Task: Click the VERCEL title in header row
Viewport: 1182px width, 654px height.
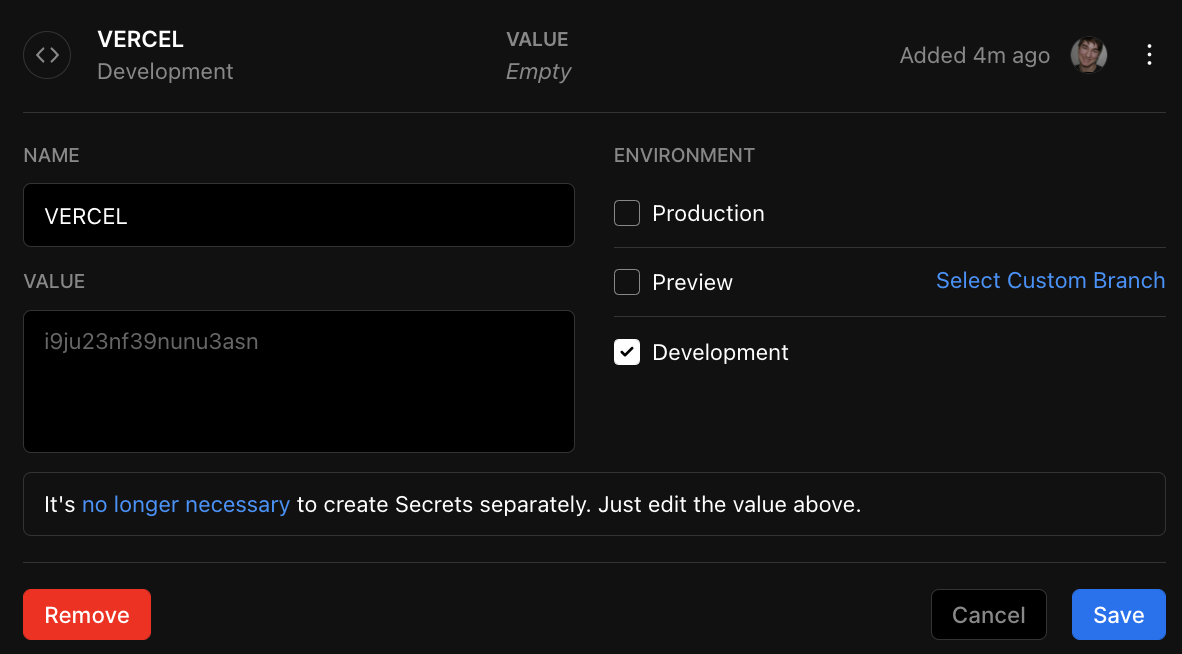Action: click(x=140, y=39)
